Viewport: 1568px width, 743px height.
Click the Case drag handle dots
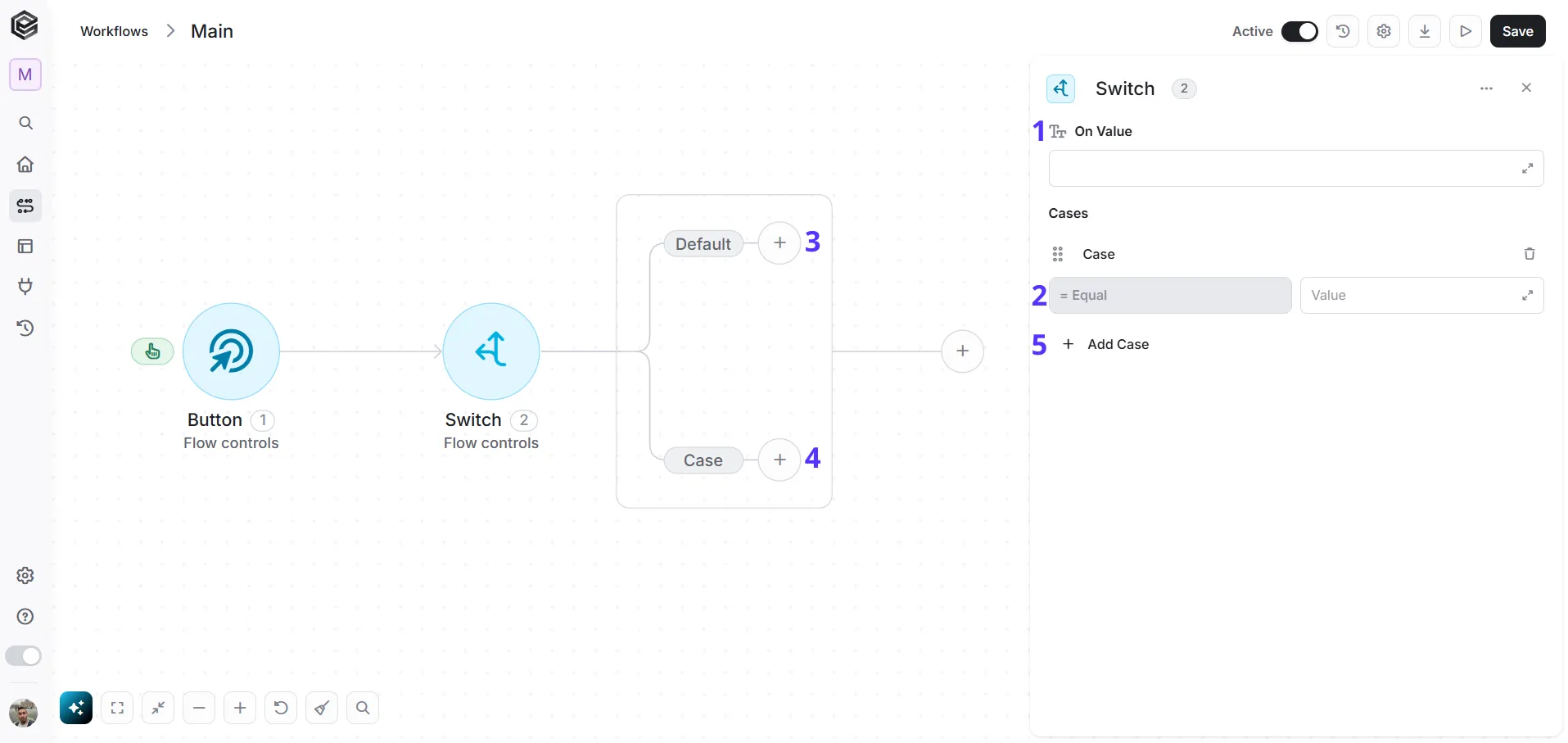(x=1057, y=254)
